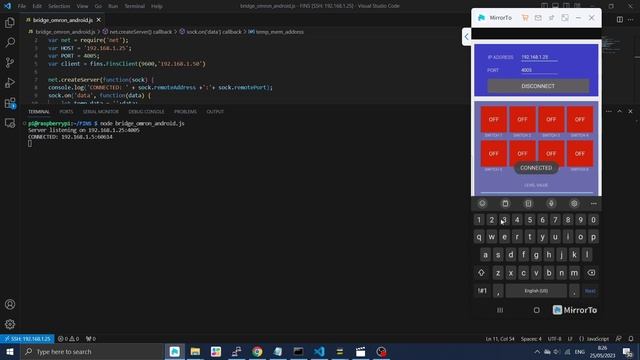Open File Explorer from the taskbar

click(195, 352)
